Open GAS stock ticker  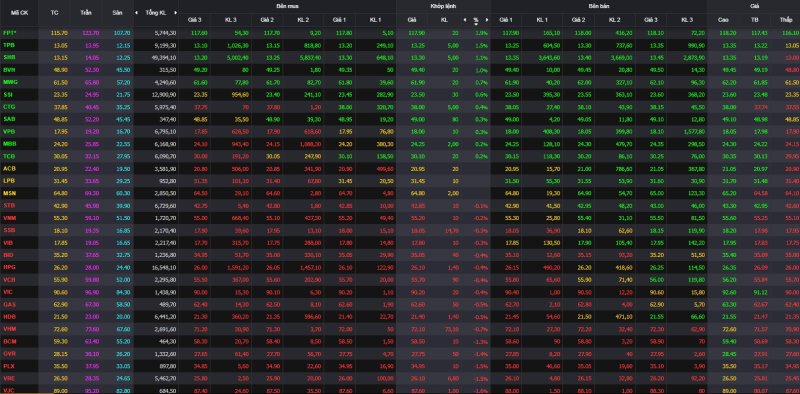8,304
